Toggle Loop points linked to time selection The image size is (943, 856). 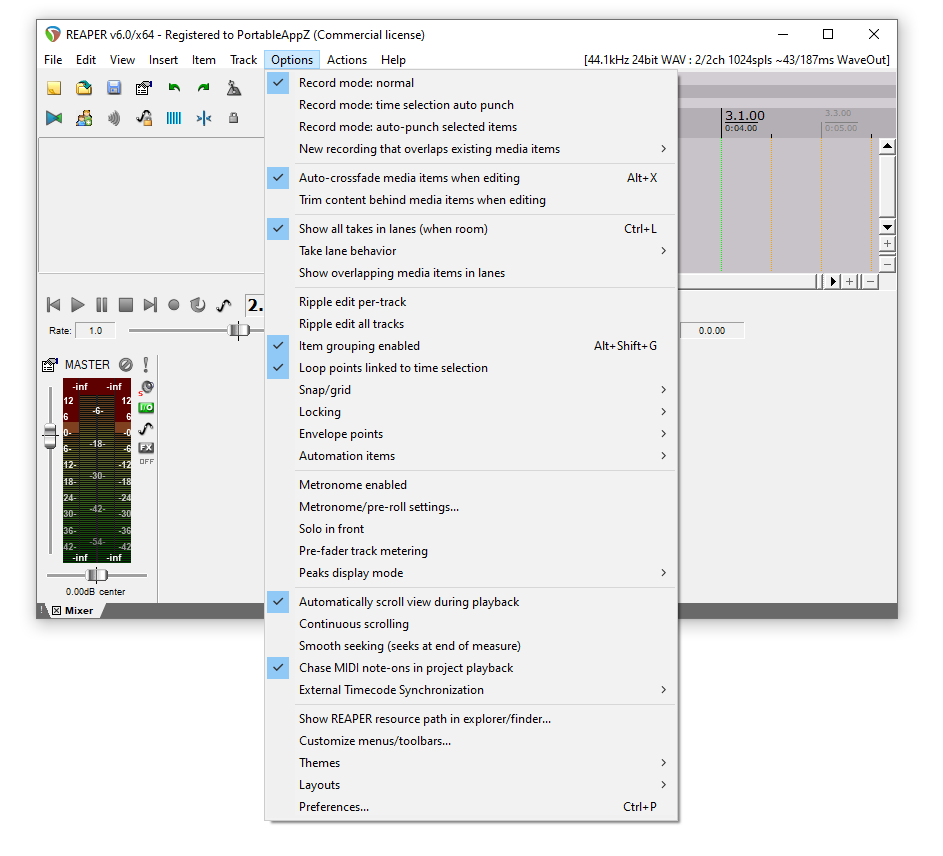(471, 368)
